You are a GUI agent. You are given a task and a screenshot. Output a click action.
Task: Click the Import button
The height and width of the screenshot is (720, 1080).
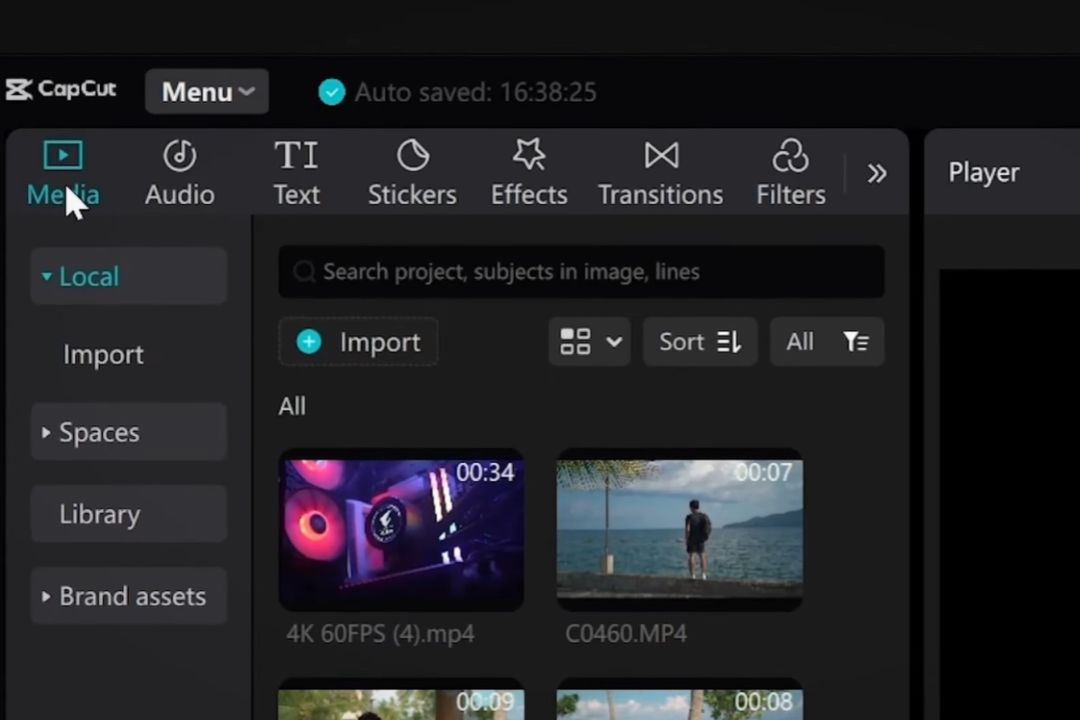click(x=357, y=341)
